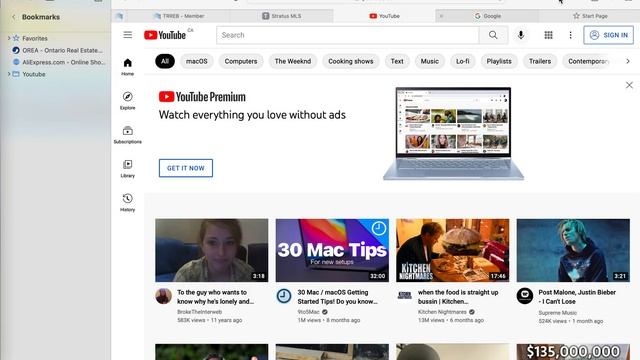640x360 pixels.
Task: Go to Home in sidebar
Action: [x=127, y=67]
